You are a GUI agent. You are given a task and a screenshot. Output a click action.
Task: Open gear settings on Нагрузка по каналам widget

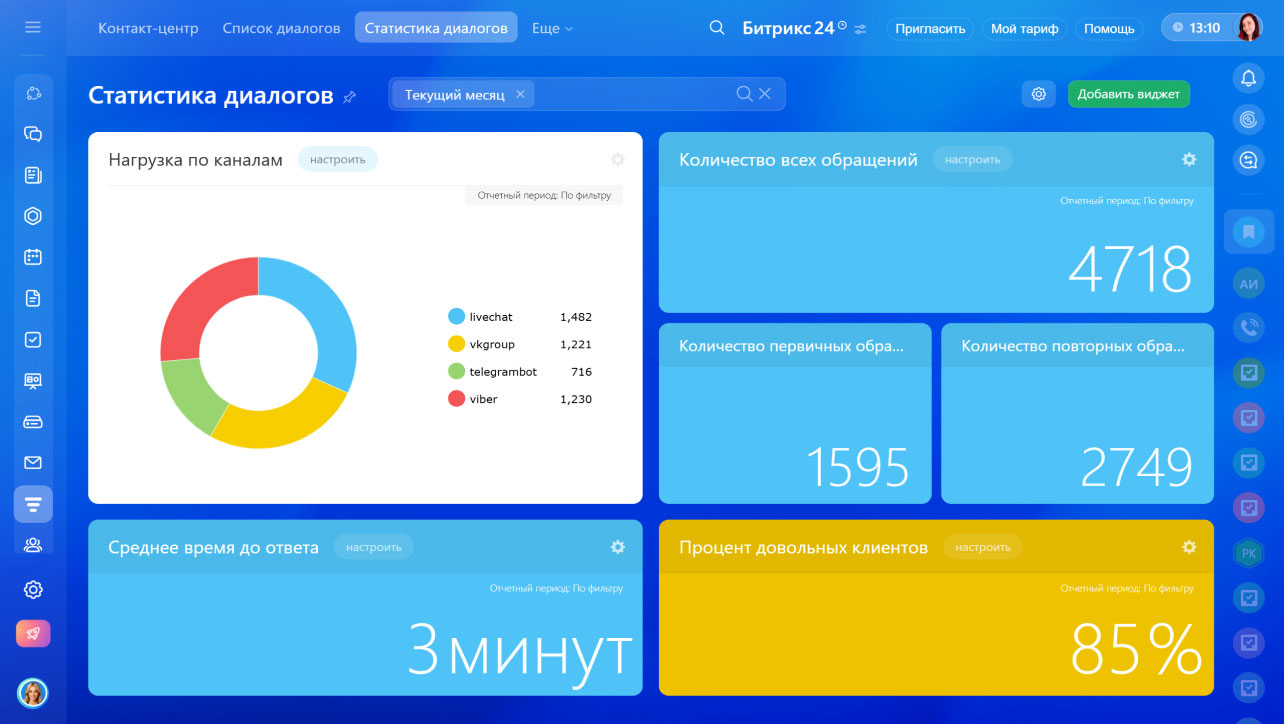point(618,160)
